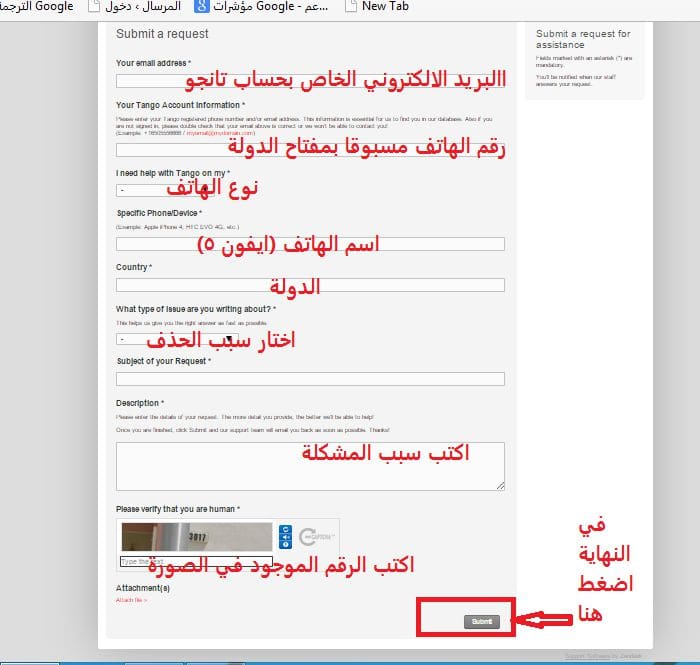
Task: Focus the Country field
Action: click(310, 285)
